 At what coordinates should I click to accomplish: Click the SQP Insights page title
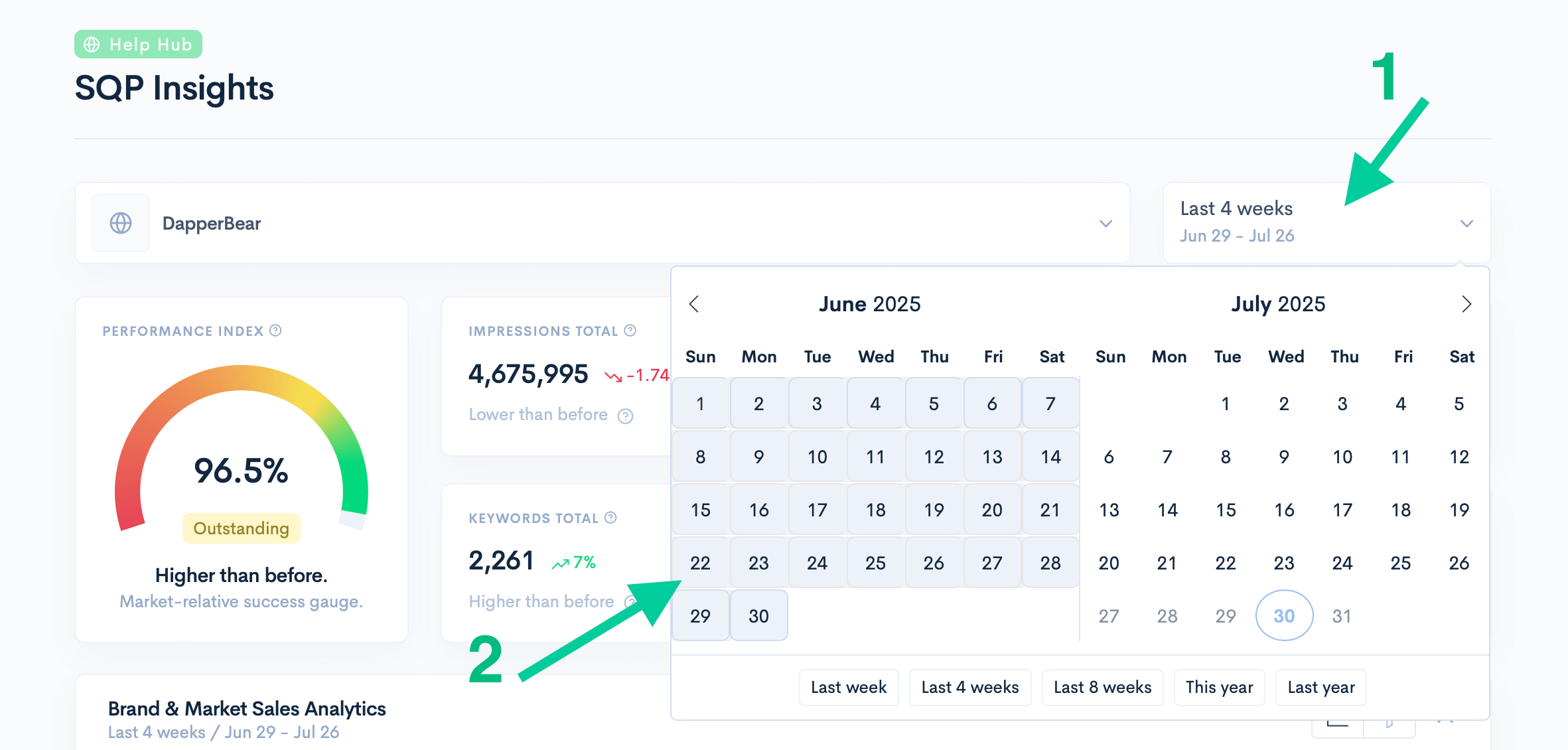(175, 88)
